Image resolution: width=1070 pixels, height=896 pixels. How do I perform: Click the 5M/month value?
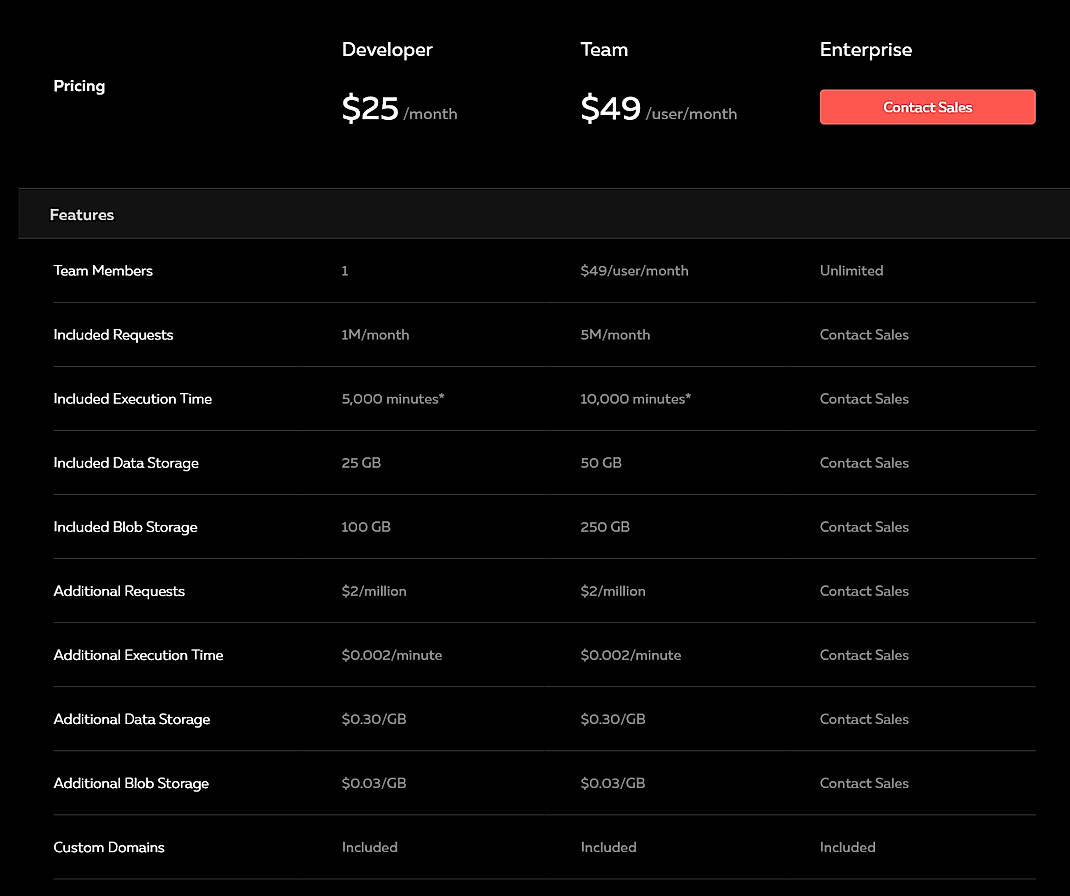tap(615, 335)
